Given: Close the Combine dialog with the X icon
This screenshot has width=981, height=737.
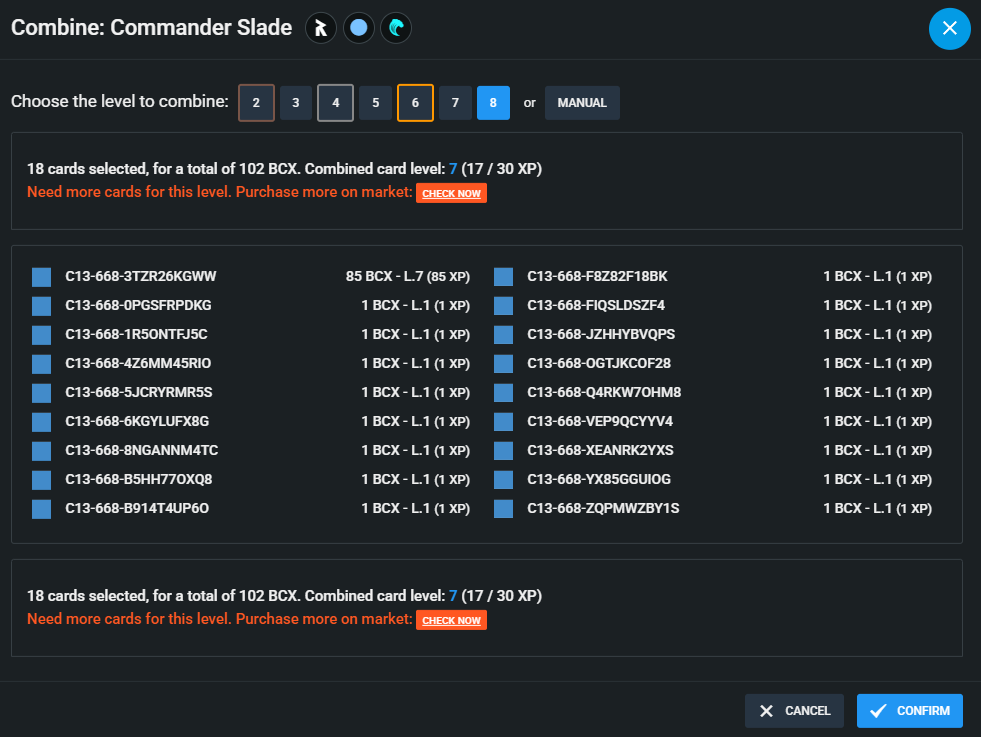Looking at the screenshot, I should (x=949, y=28).
